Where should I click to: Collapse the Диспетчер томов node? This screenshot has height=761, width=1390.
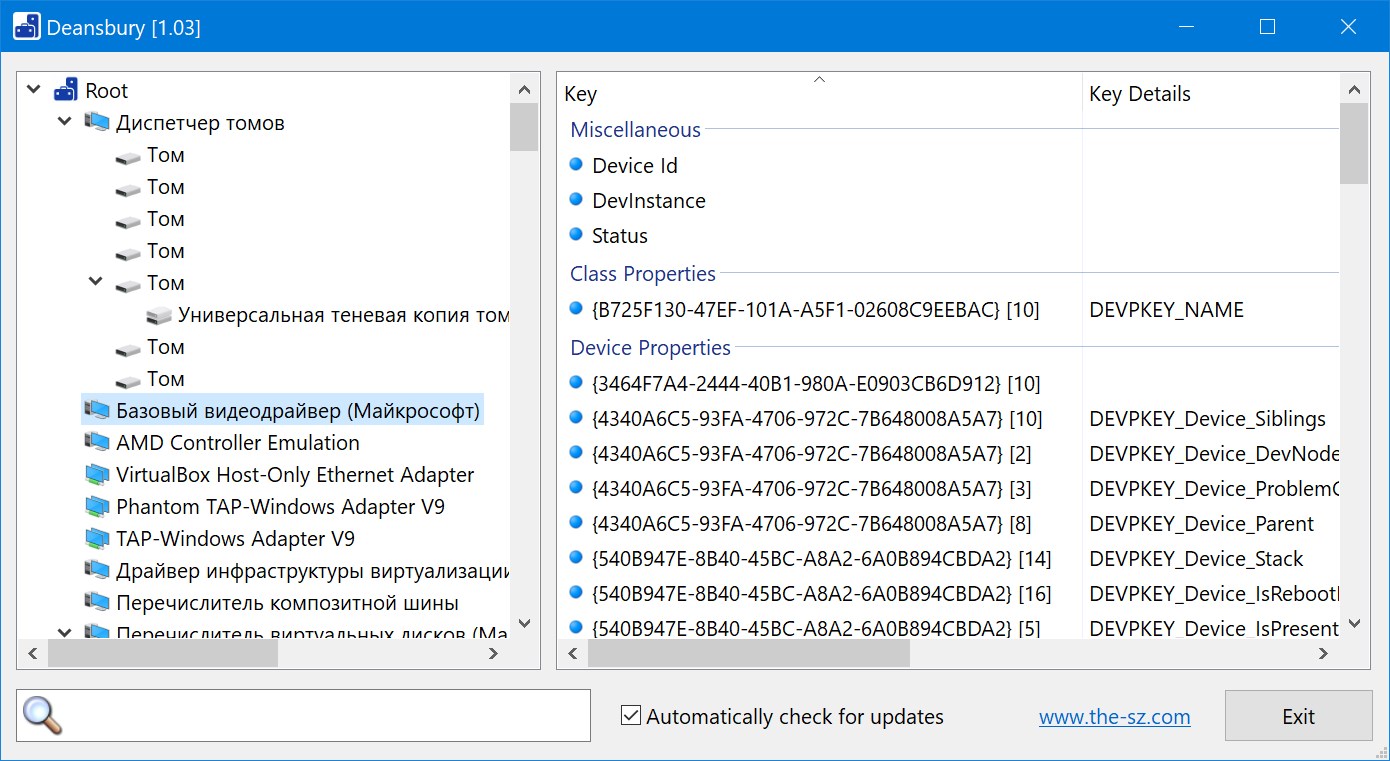[x=65, y=122]
